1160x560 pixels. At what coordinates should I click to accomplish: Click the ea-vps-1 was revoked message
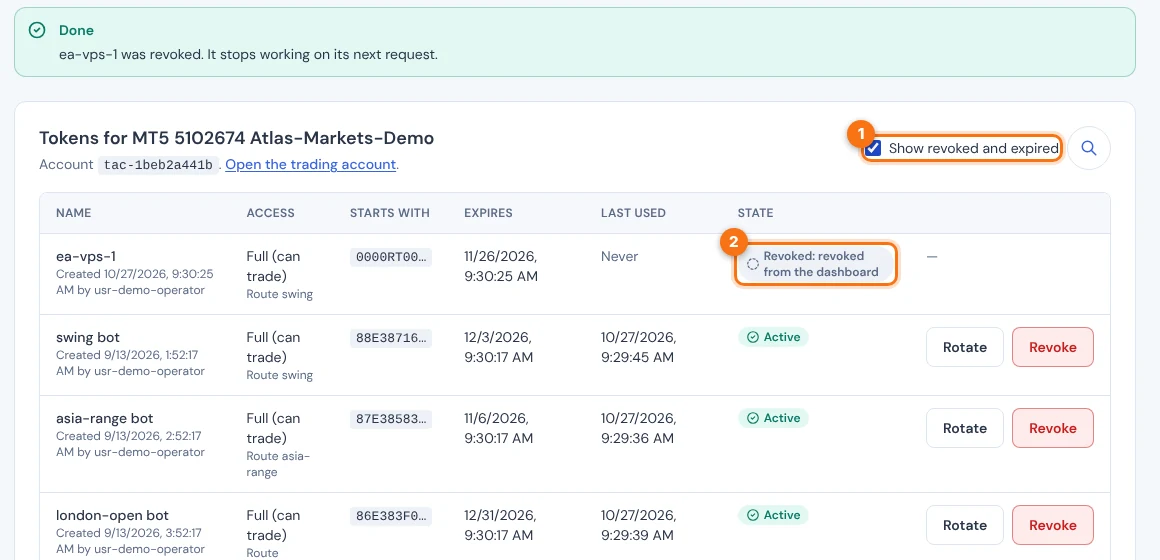click(x=249, y=55)
